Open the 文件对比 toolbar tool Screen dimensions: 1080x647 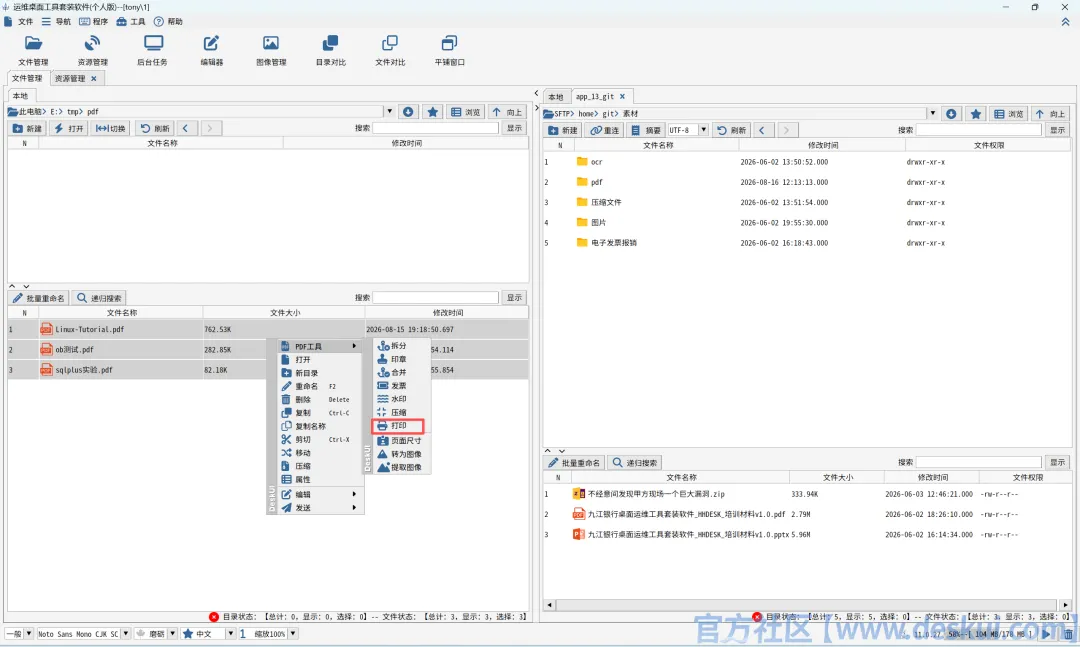coord(390,50)
